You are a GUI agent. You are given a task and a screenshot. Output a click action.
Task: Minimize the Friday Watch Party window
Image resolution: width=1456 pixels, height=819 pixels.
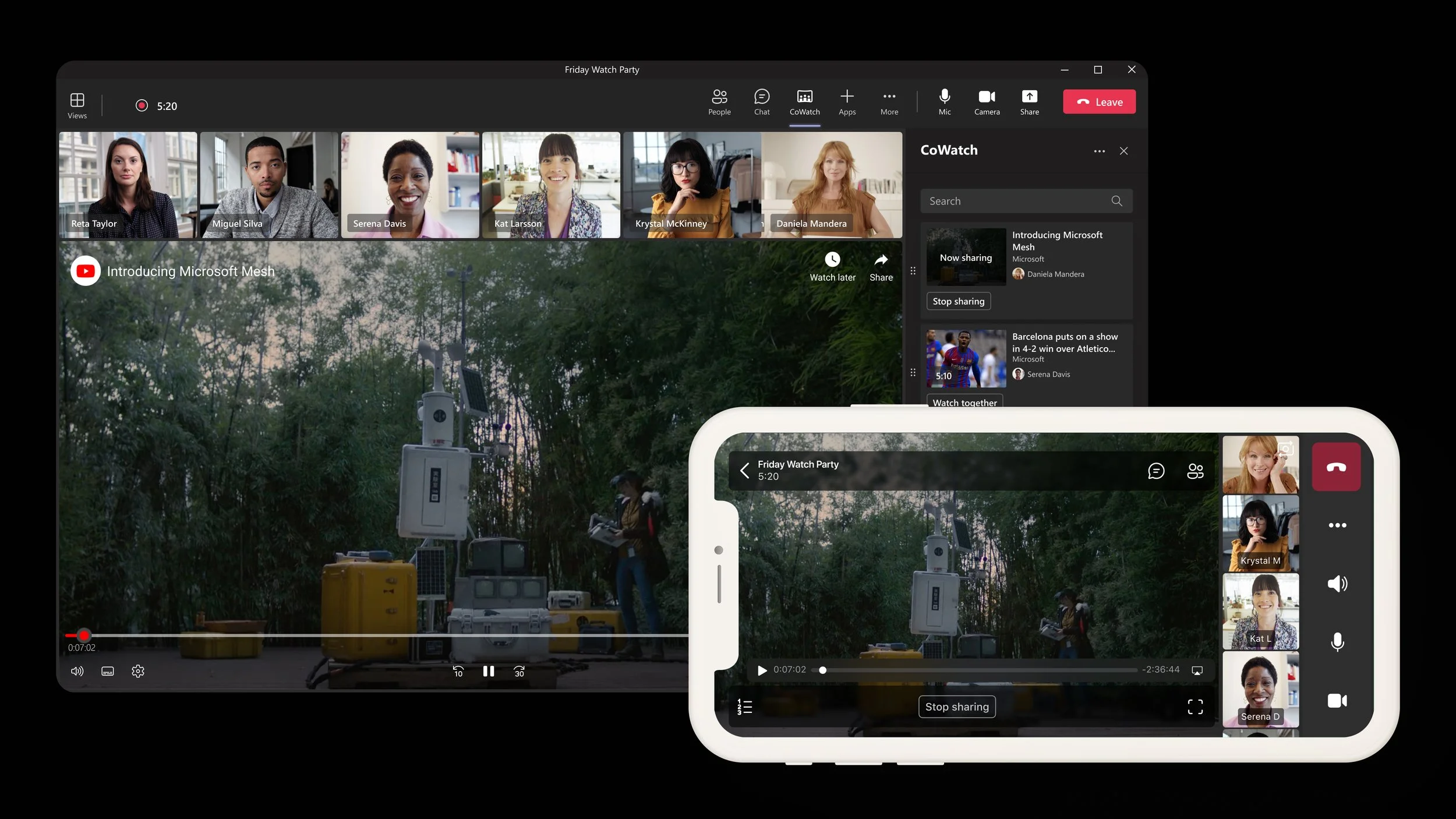pos(1065,69)
